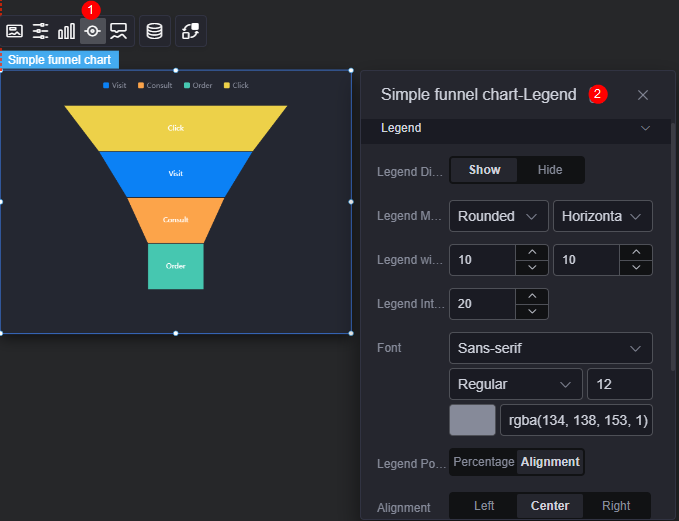Set Legend Display to Hide
679x521 pixels.
[550, 170]
